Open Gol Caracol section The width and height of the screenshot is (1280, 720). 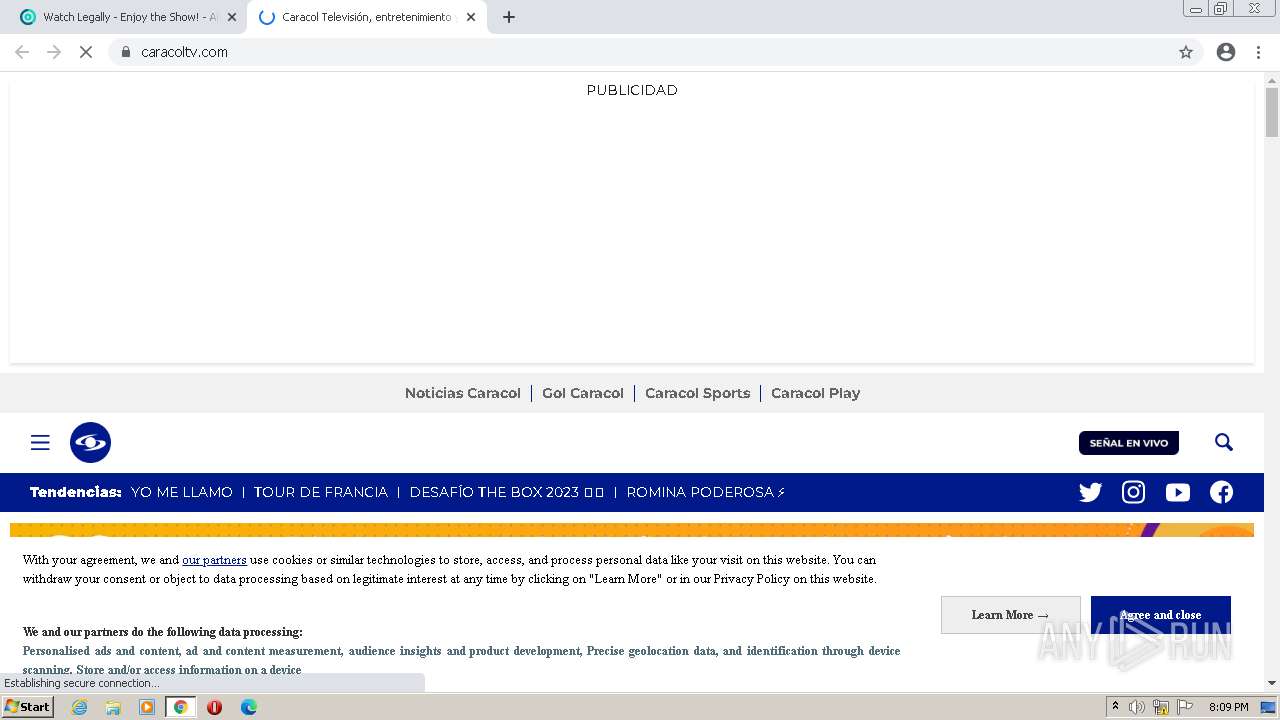583,393
